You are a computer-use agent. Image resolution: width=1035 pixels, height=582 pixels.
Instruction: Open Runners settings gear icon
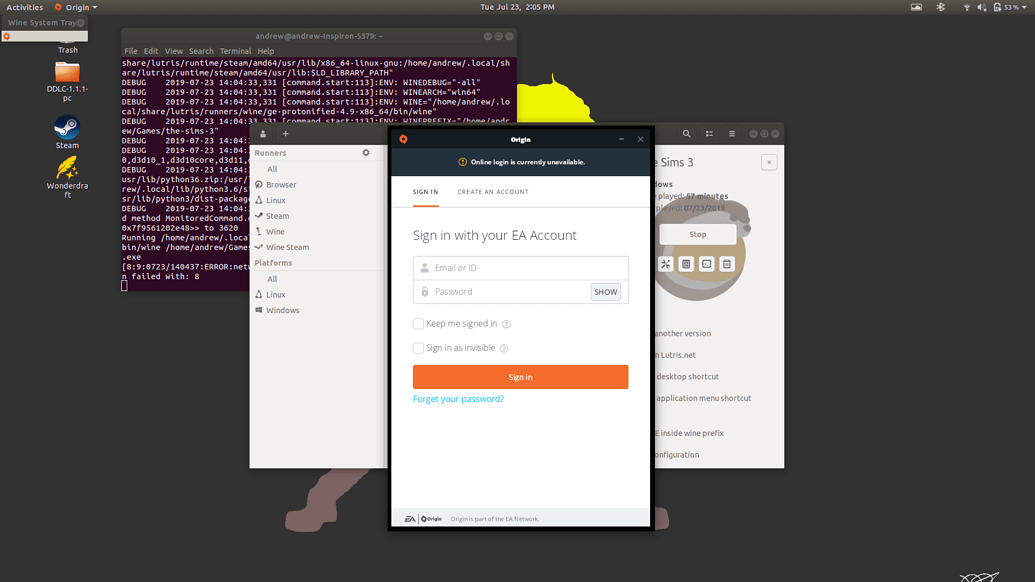click(366, 152)
